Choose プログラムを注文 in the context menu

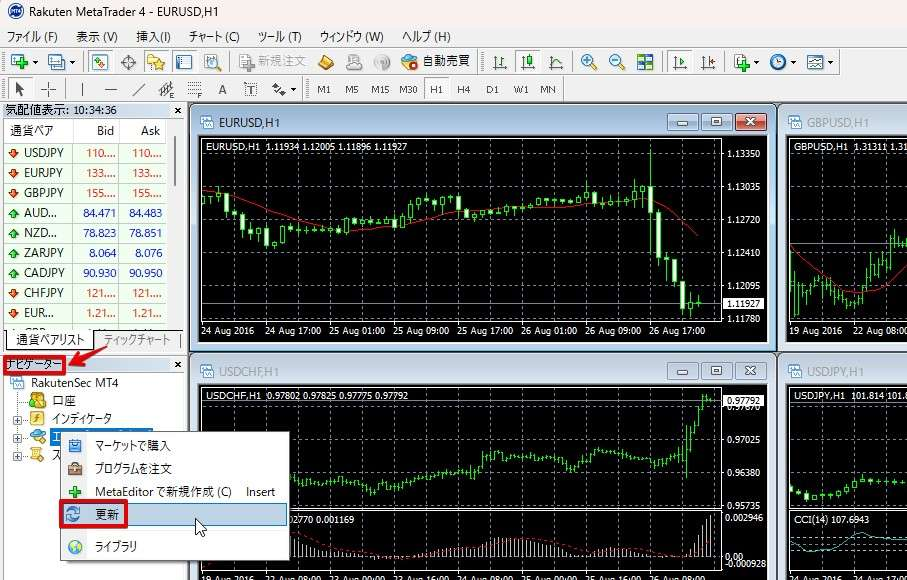point(174,468)
